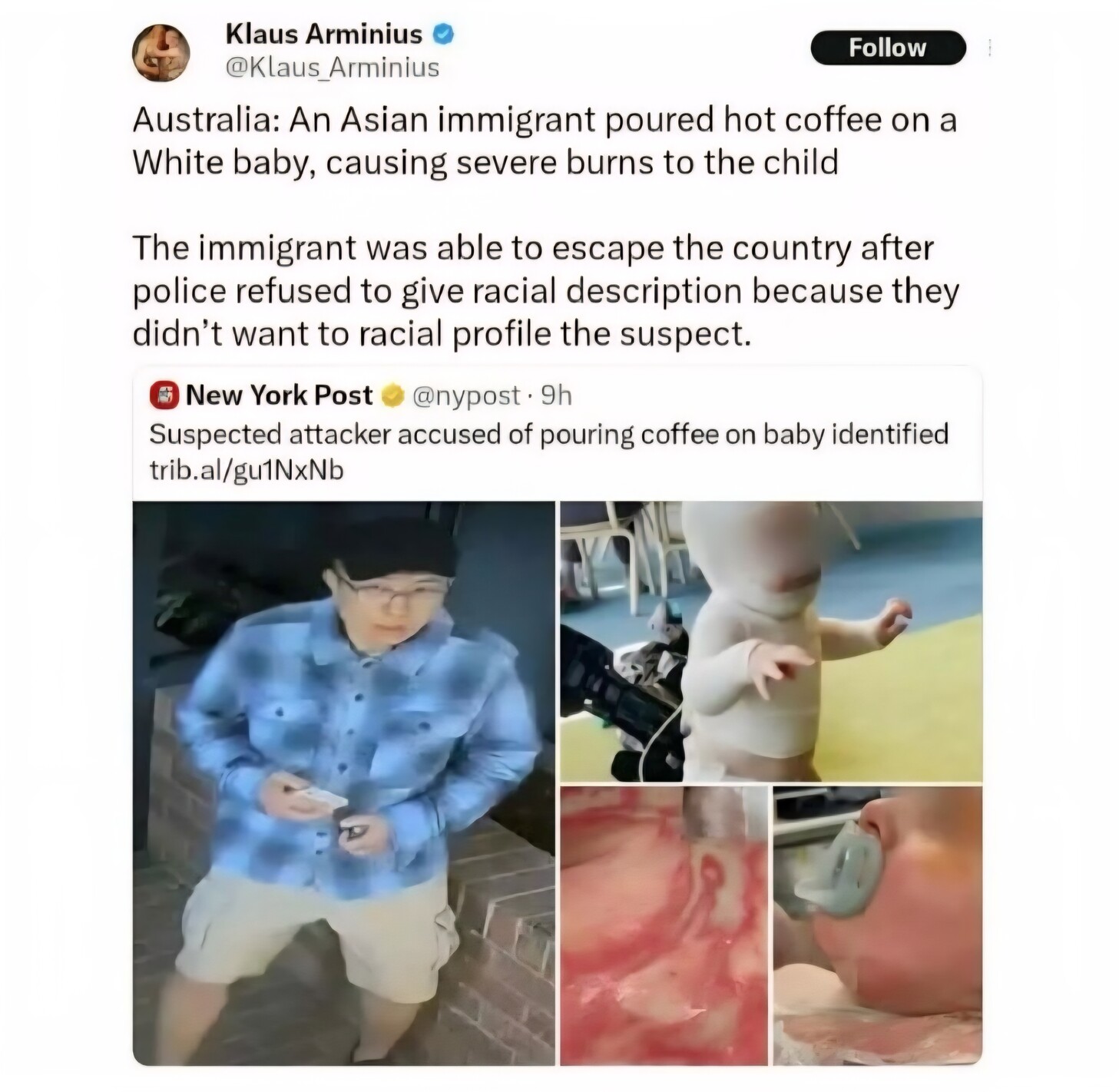Click the 9h timestamp on quoted post
Image resolution: width=1119 pixels, height=1092 pixels.
(556, 395)
